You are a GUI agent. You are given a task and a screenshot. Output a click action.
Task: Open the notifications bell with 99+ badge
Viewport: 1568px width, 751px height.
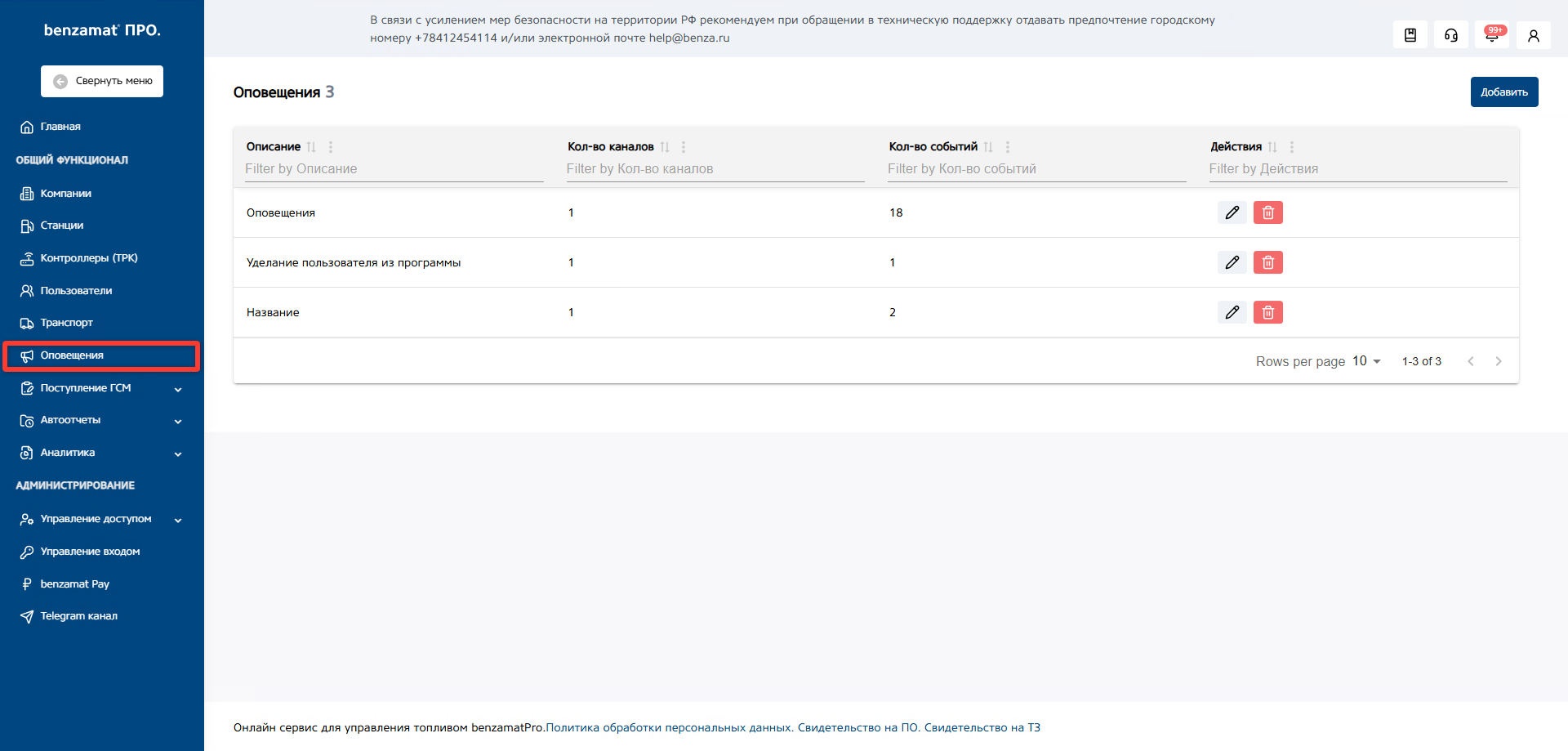click(1491, 35)
